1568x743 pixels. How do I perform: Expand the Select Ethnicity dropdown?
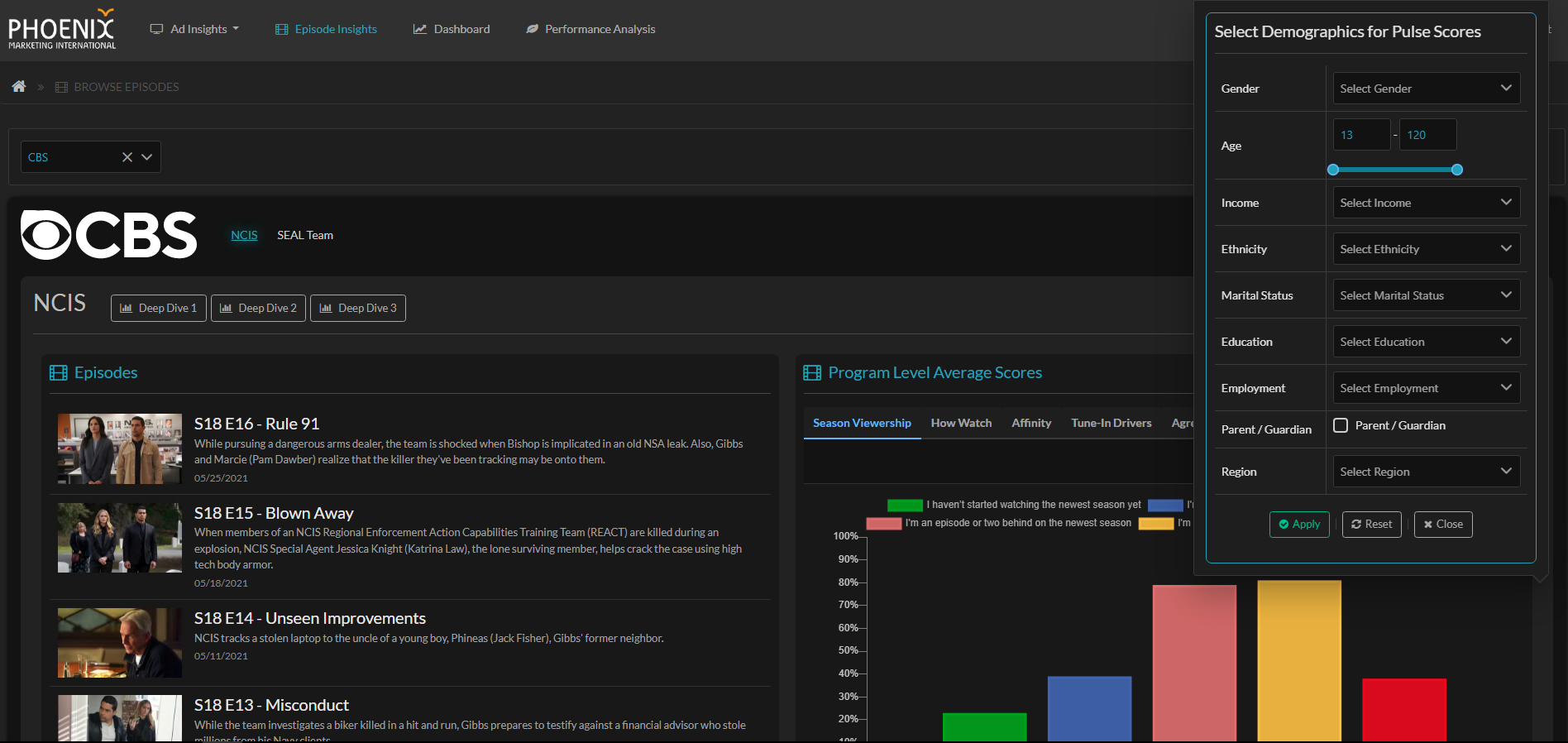(x=1427, y=249)
